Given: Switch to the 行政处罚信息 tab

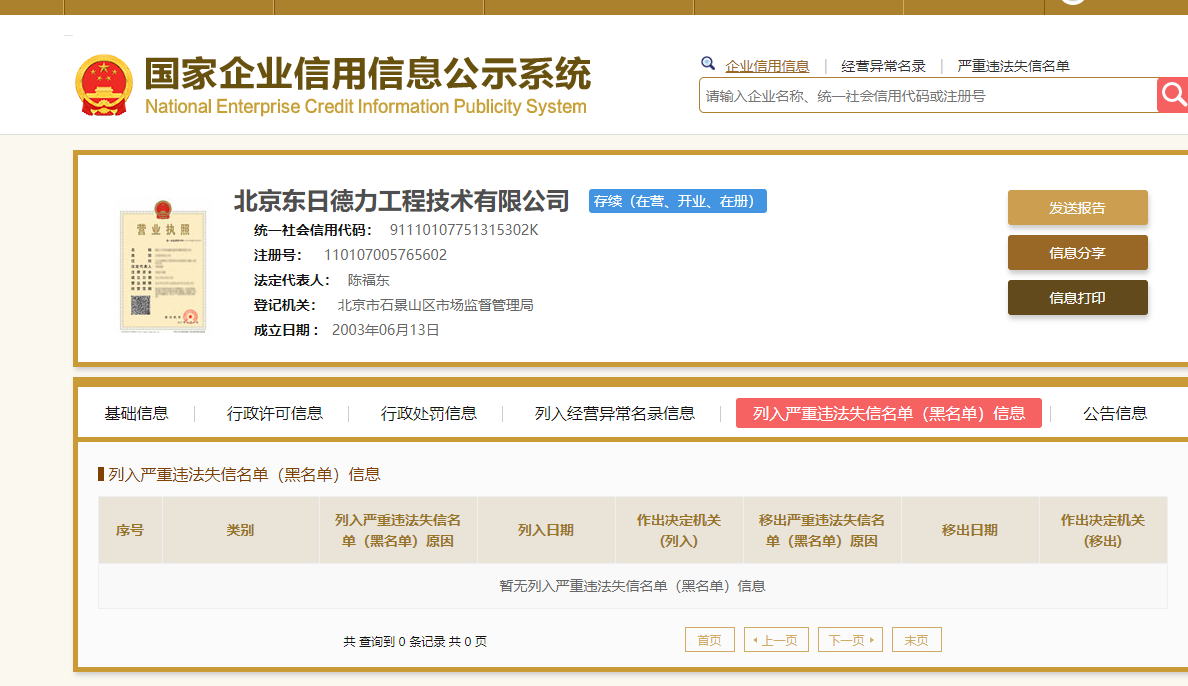Looking at the screenshot, I should point(429,413).
